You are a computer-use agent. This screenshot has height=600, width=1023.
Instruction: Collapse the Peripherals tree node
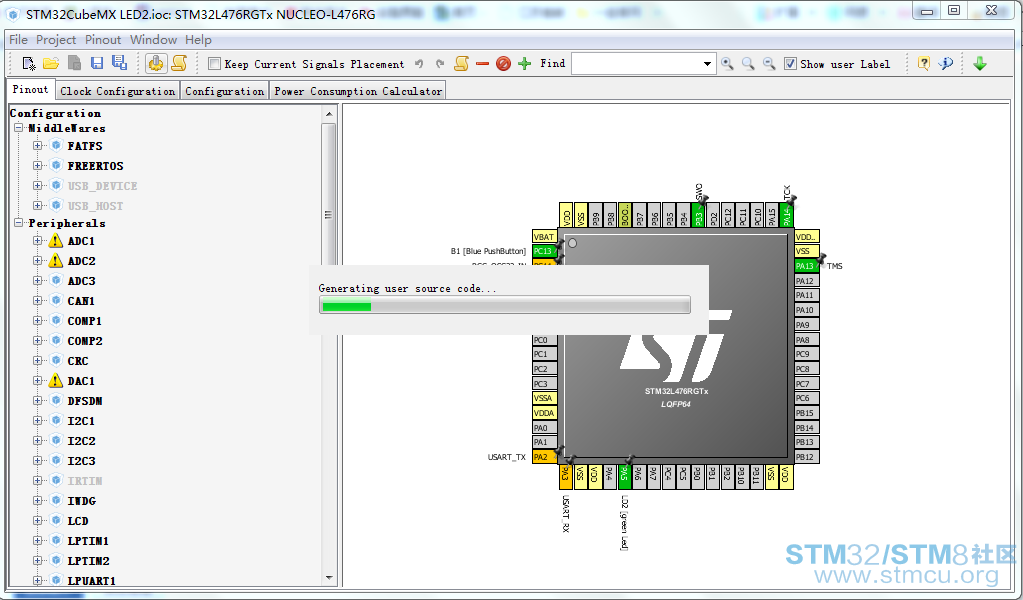click(19, 222)
